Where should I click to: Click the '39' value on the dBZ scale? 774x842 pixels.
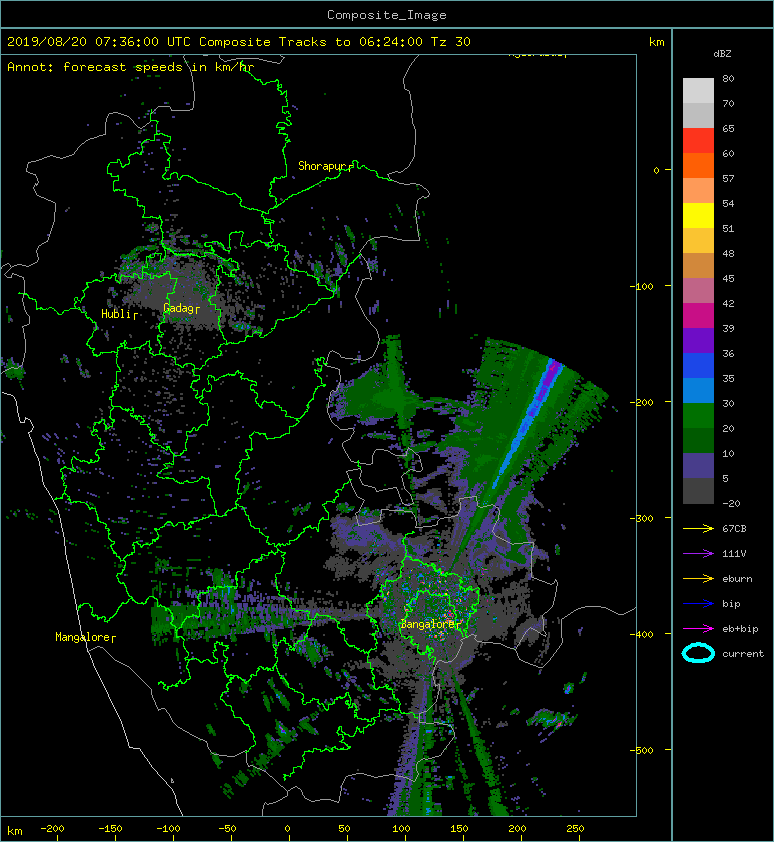click(x=728, y=328)
